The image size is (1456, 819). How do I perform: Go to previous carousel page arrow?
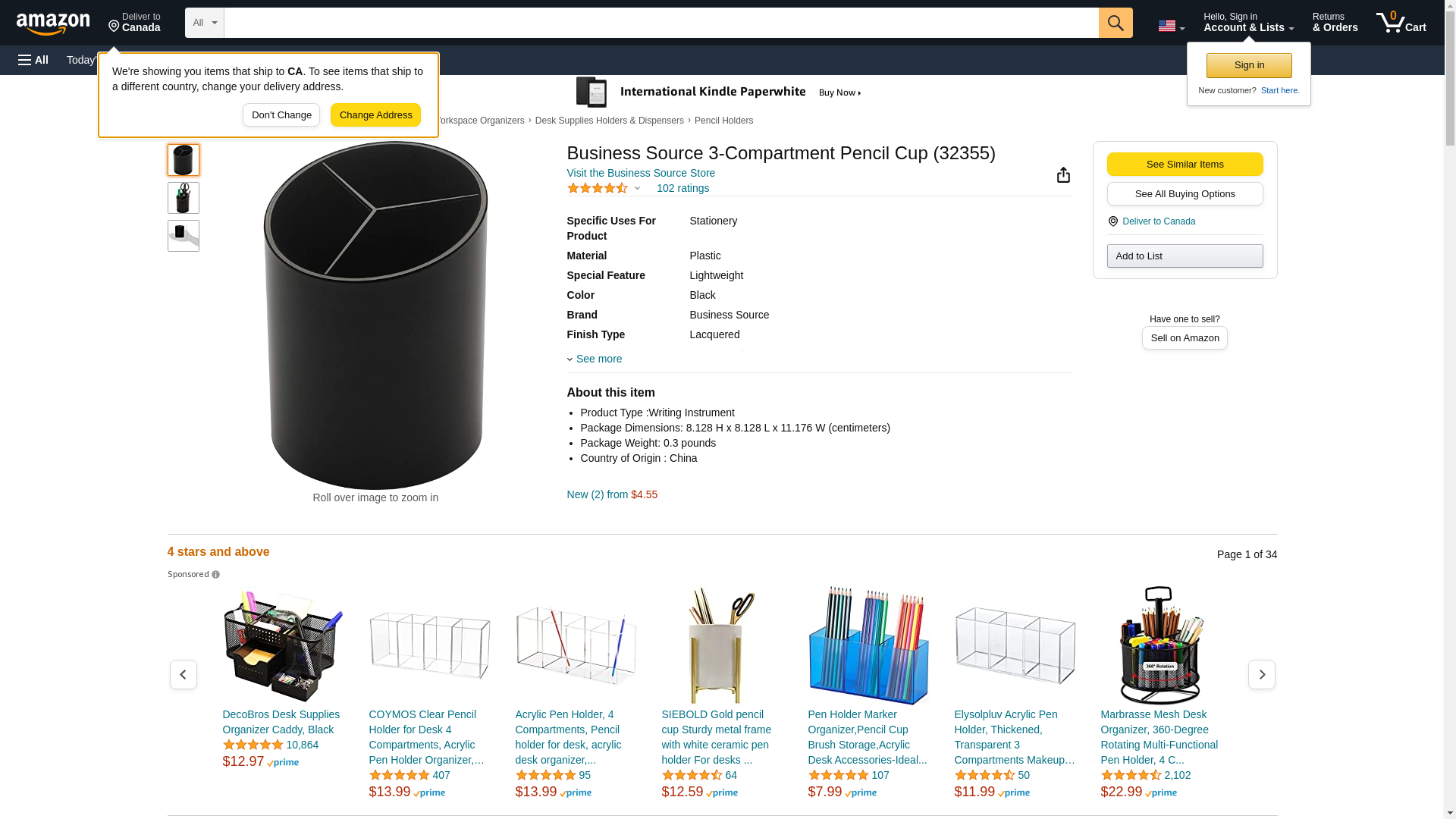(183, 674)
